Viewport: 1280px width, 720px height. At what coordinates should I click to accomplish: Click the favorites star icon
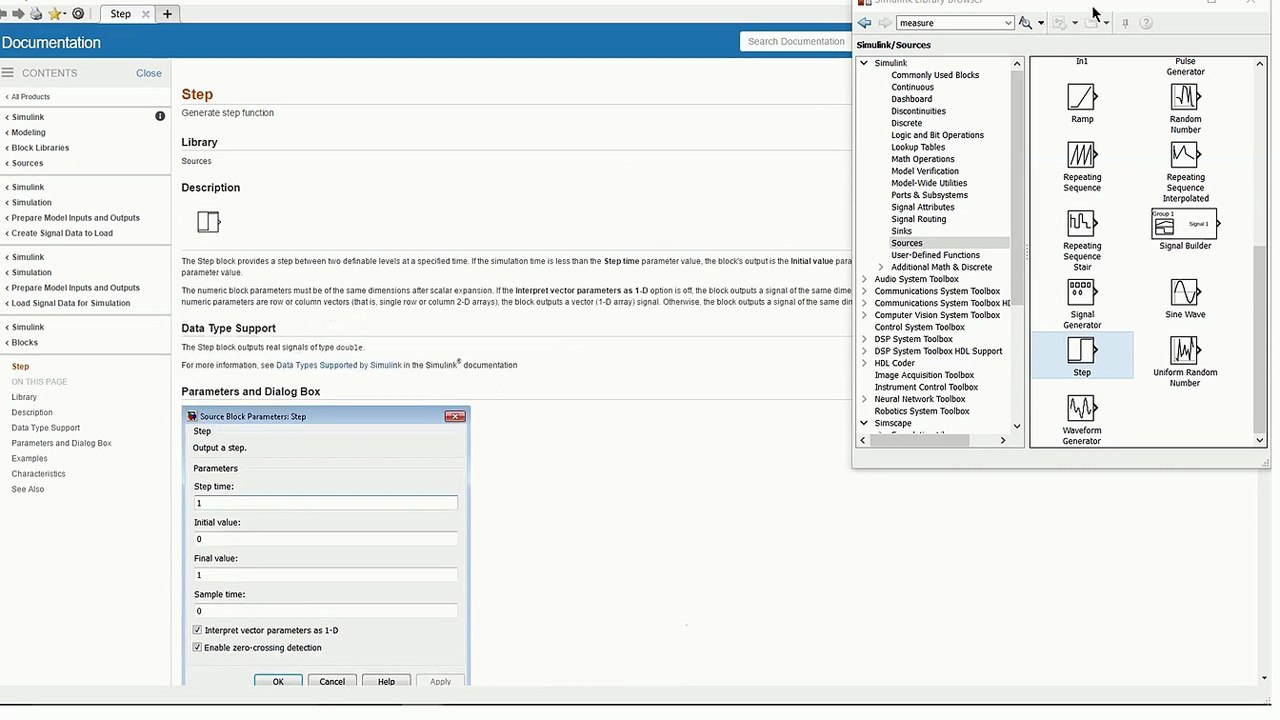55,14
